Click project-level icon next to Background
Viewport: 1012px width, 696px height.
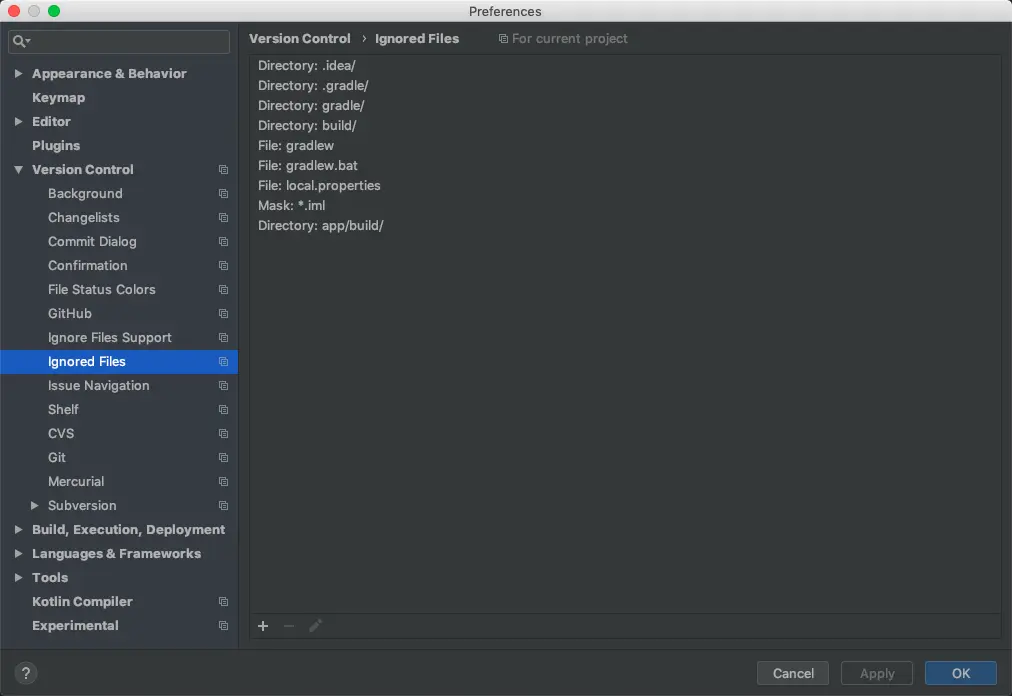click(223, 194)
